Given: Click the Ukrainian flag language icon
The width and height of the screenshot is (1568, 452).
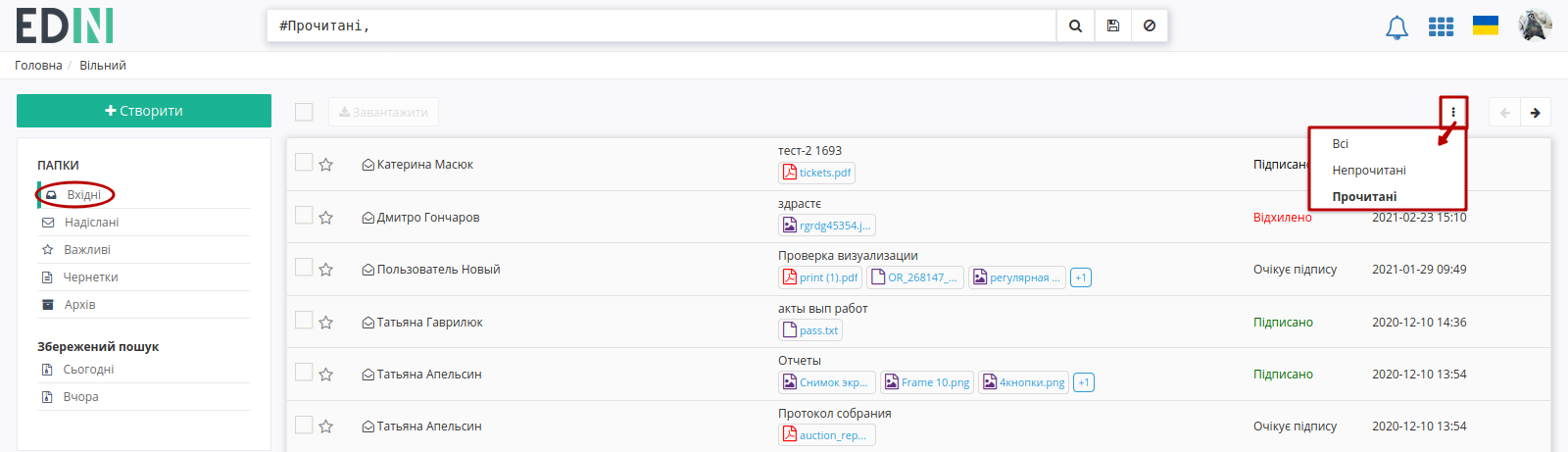Looking at the screenshot, I should [x=1486, y=25].
